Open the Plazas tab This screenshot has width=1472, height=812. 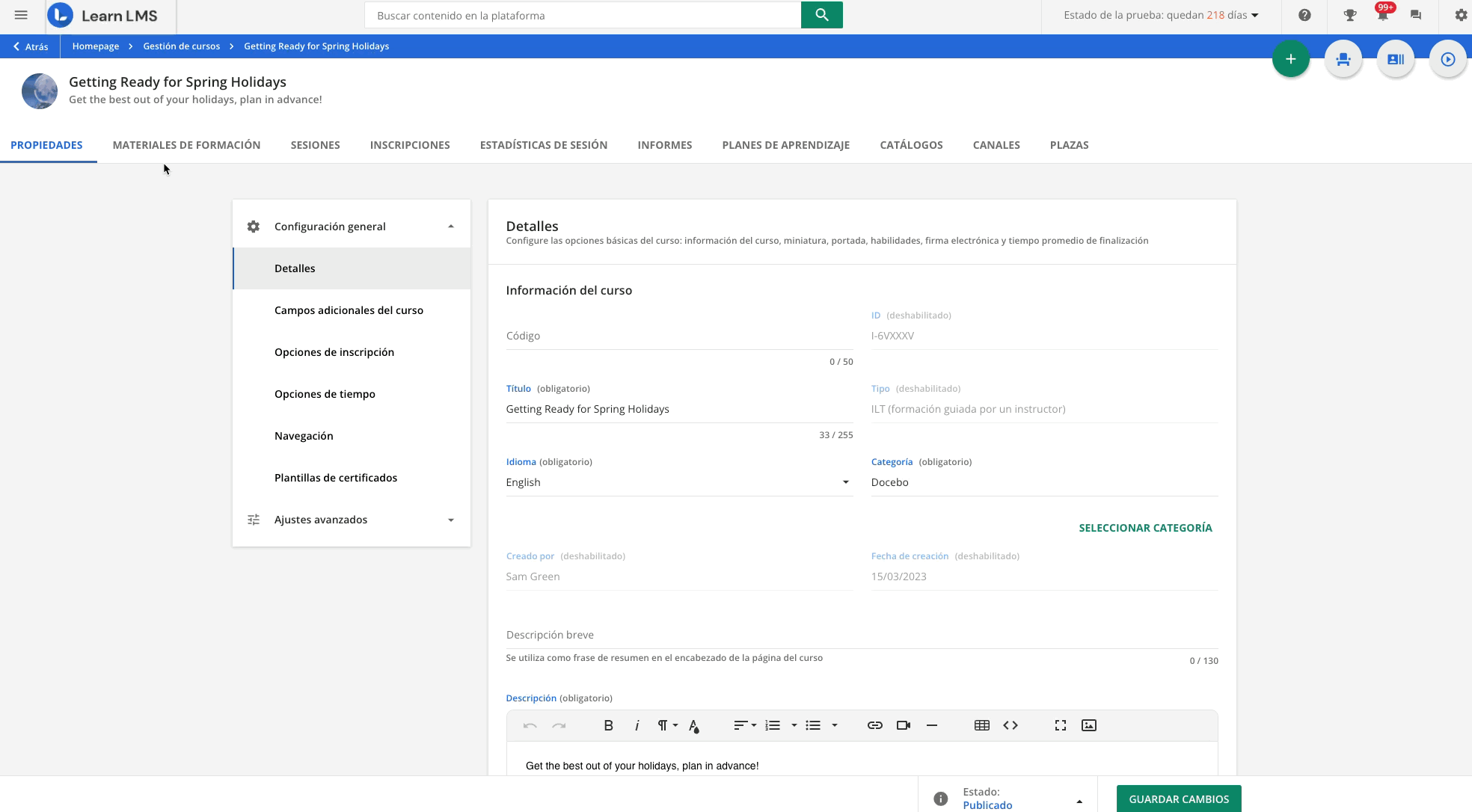(x=1069, y=145)
